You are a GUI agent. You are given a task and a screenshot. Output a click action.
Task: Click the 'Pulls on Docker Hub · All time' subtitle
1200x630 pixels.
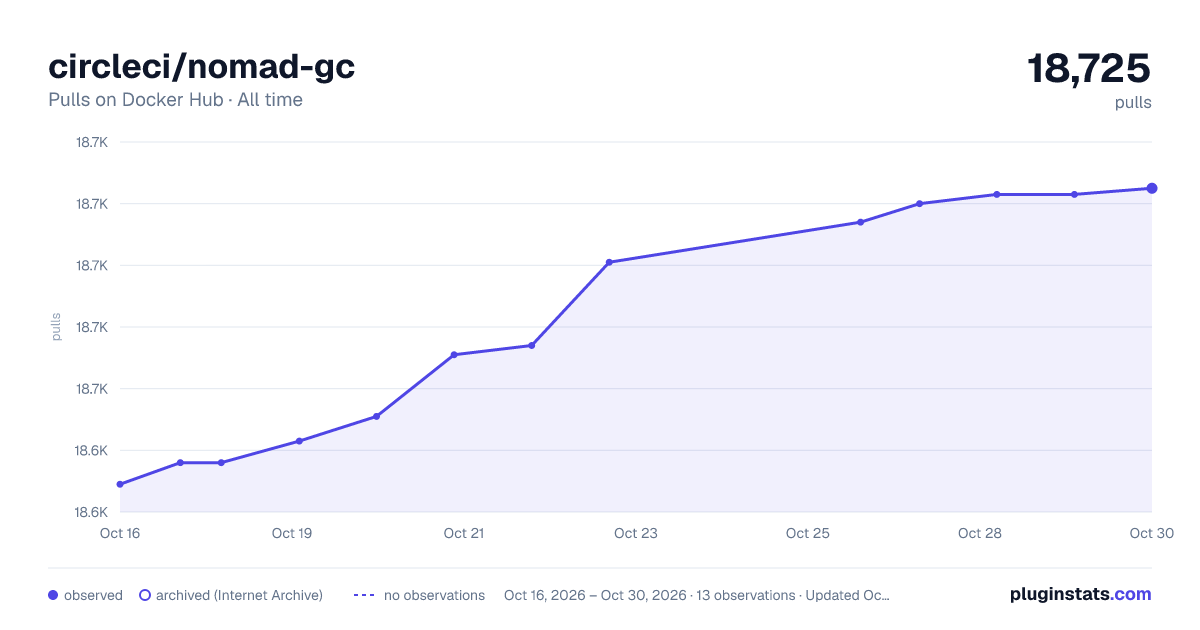pos(175,100)
